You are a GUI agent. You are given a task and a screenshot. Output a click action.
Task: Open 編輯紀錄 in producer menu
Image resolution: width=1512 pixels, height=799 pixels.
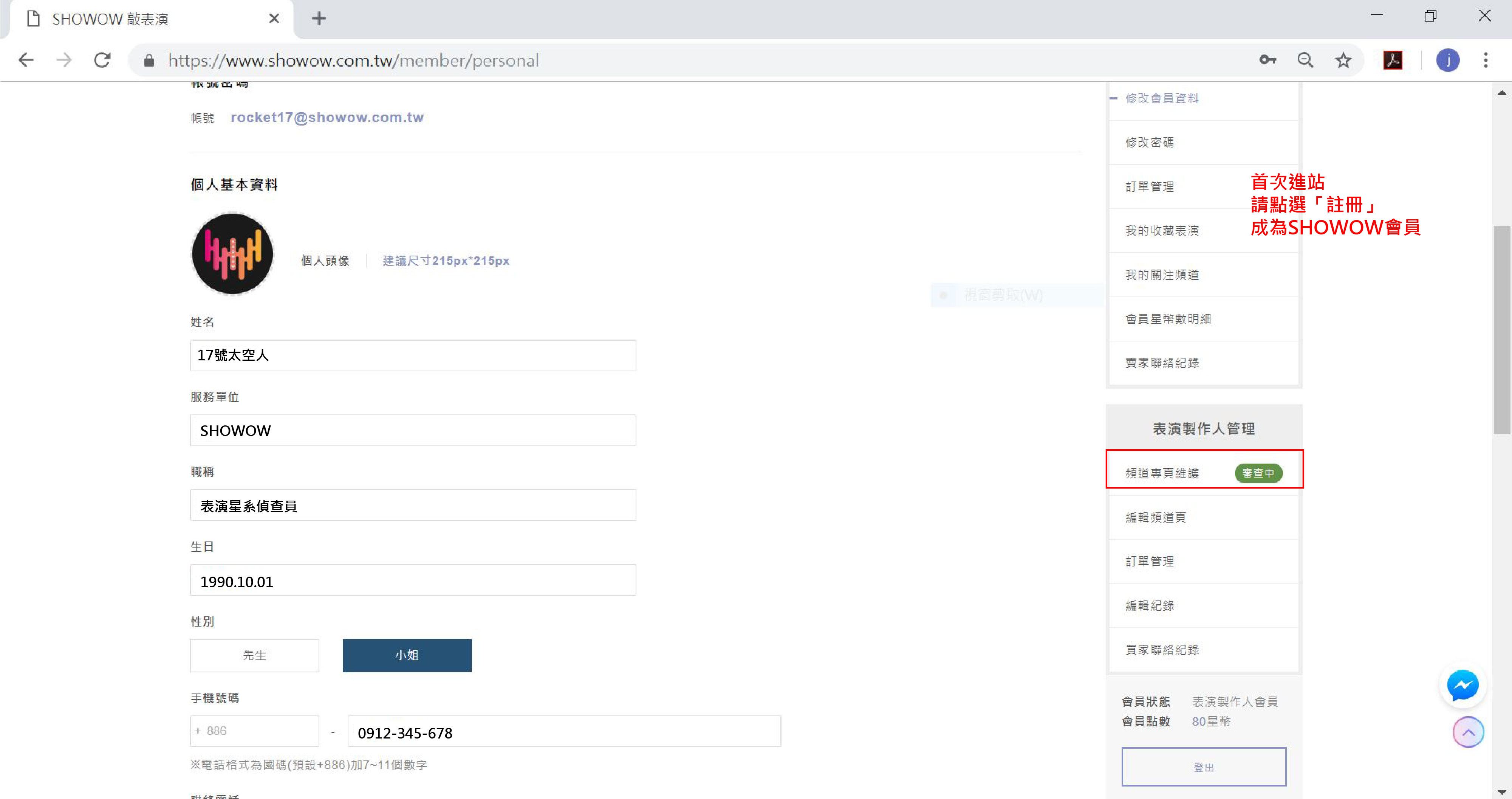pyautogui.click(x=1150, y=606)
